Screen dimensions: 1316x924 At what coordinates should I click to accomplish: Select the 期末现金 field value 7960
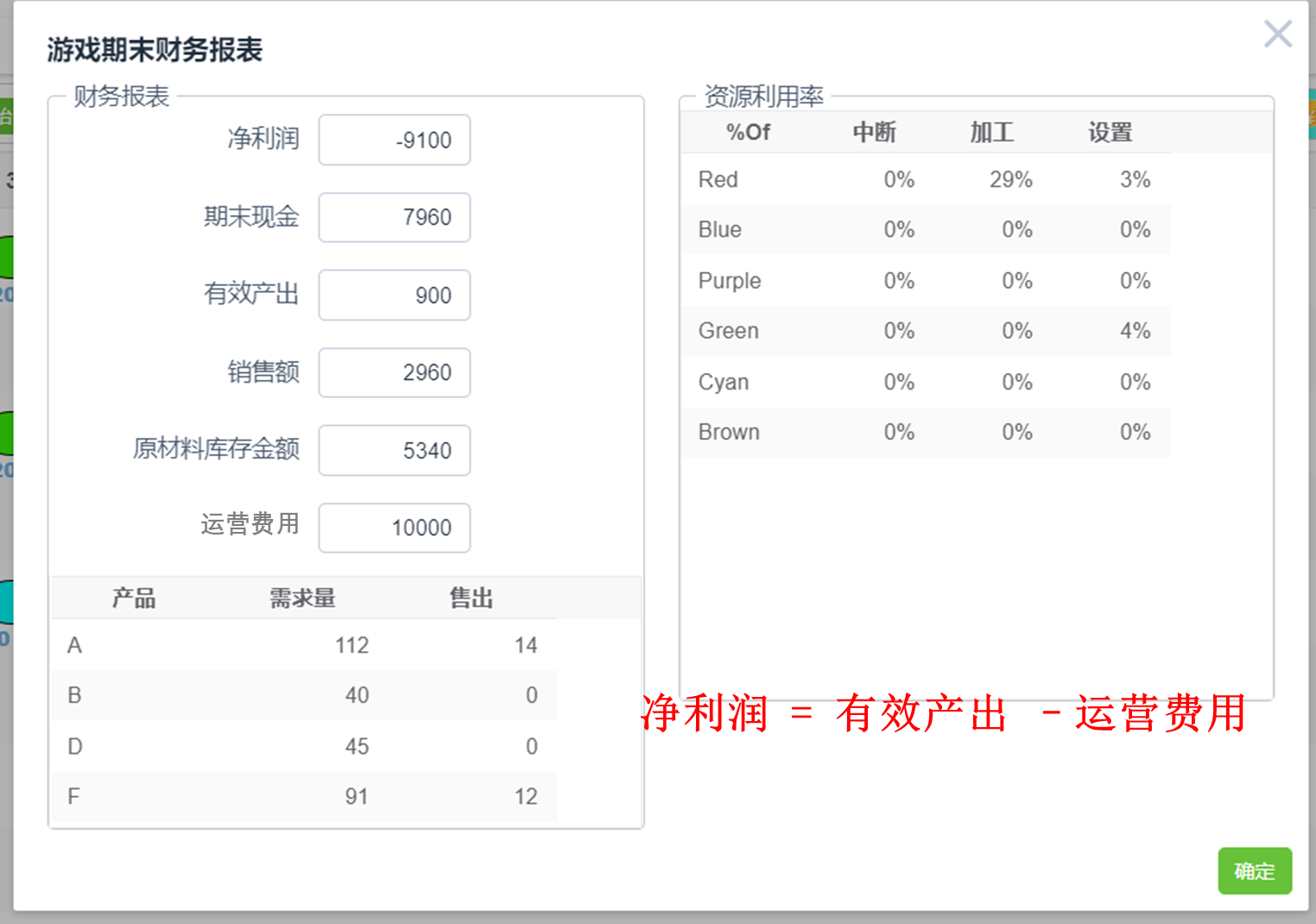click(x=394, y=218)
